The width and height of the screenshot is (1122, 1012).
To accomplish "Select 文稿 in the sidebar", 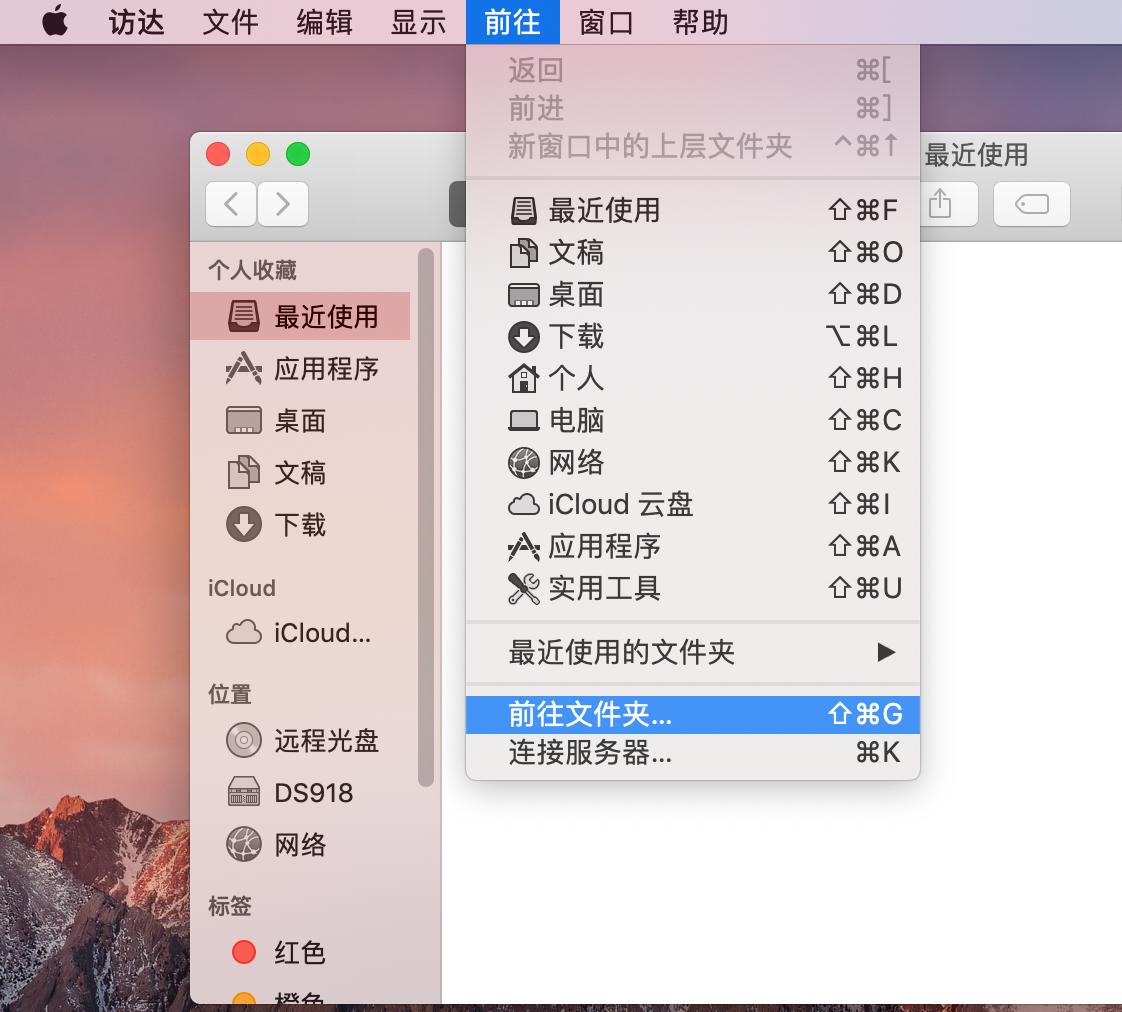I will pos(297,473).
